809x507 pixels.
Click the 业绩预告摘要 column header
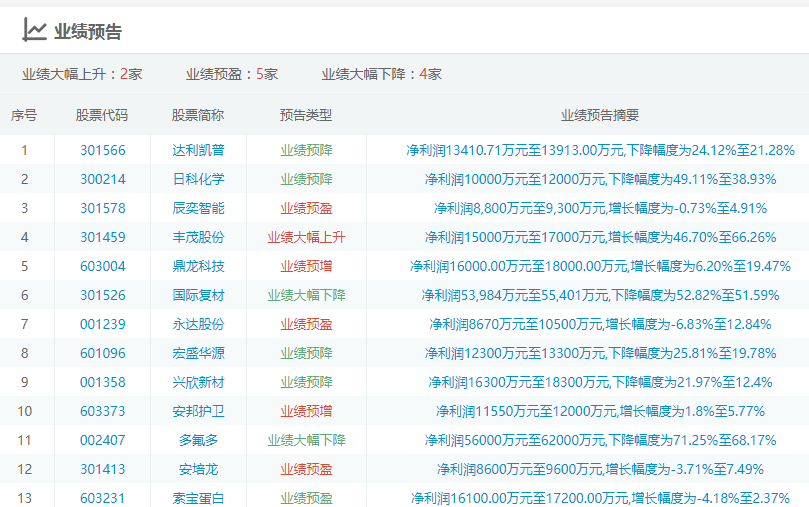pos(600,115)
